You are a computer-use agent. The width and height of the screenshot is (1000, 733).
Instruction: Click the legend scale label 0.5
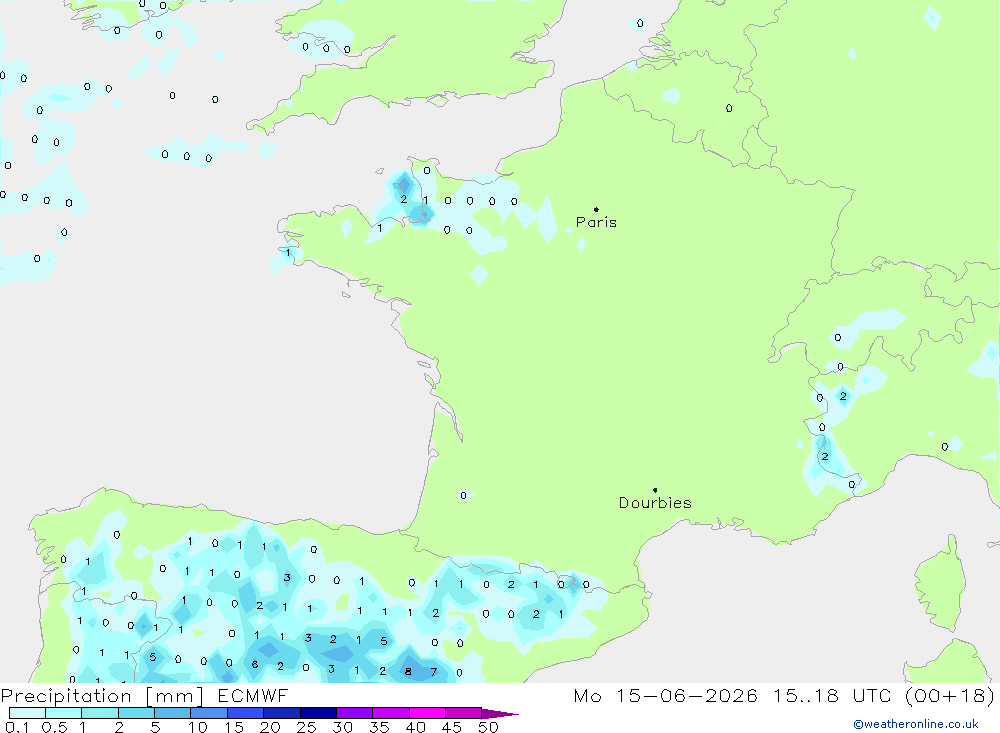pyautogui.click(x=54, y=727)
